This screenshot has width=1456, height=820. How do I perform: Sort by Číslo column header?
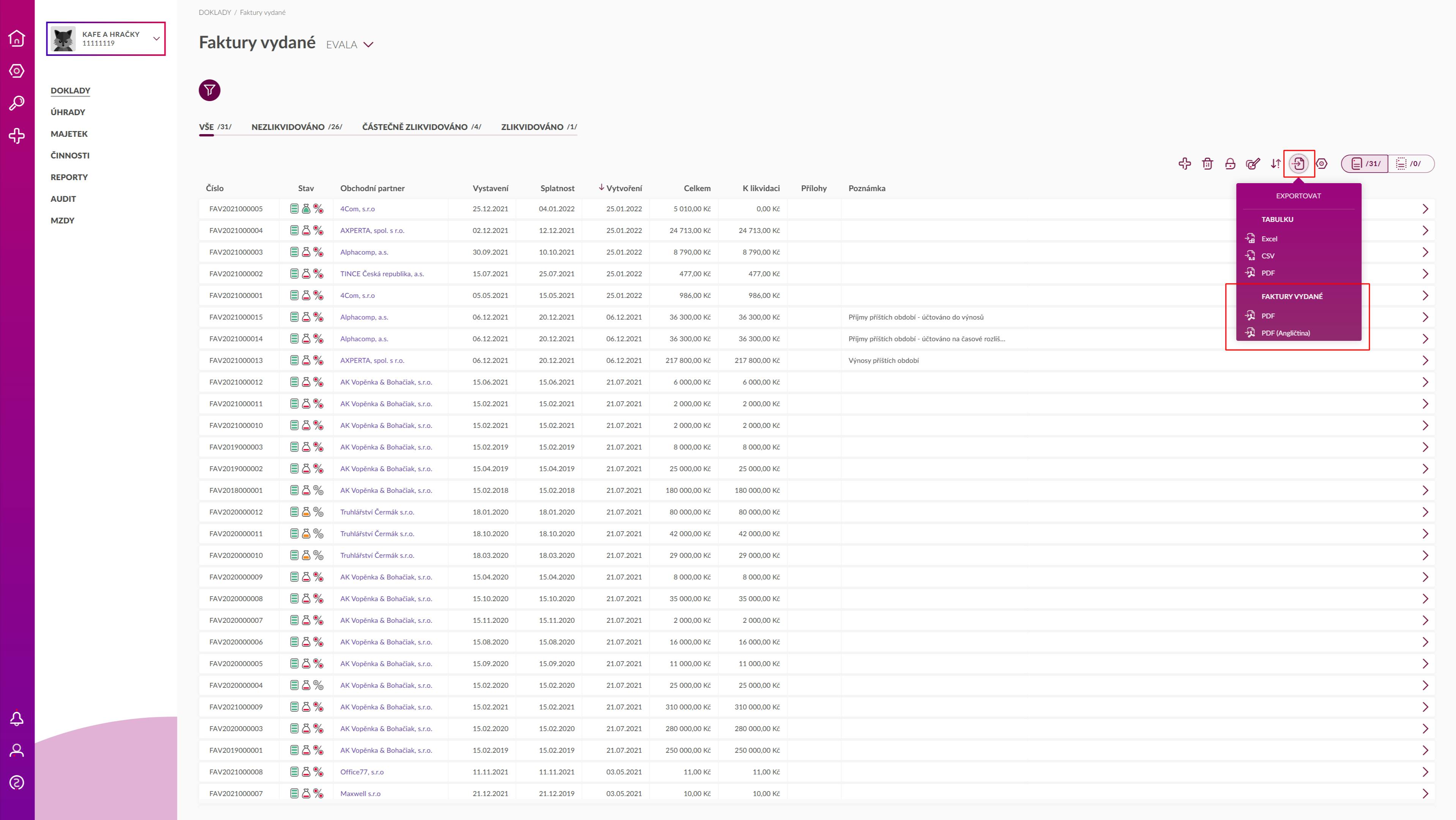tap(215, 188)
